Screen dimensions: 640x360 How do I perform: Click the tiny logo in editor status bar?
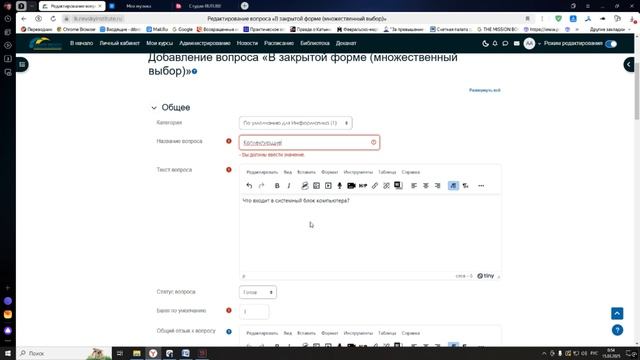[x=486, y=276]
